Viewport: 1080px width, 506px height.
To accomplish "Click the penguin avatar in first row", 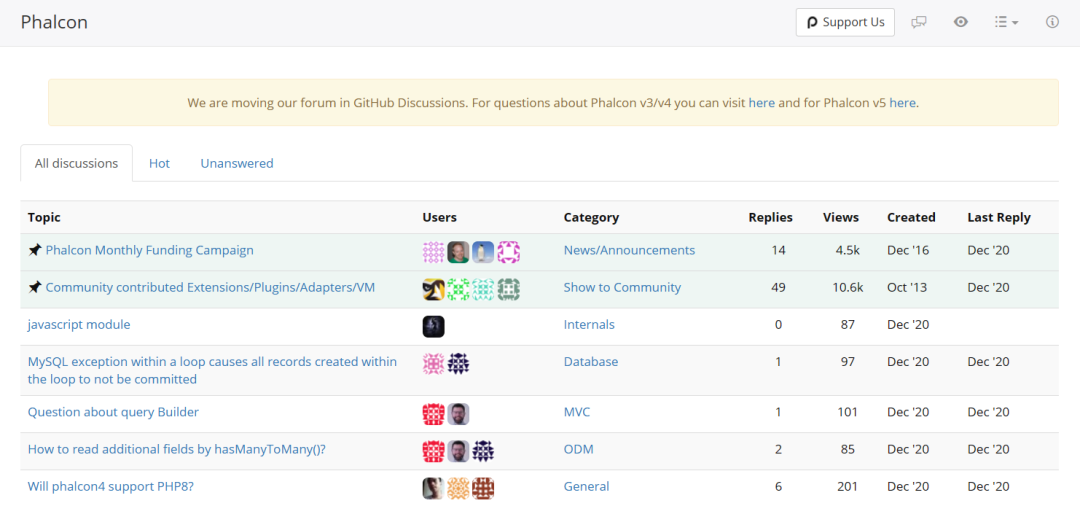I will pyautogui.click(x=483, y=252).
